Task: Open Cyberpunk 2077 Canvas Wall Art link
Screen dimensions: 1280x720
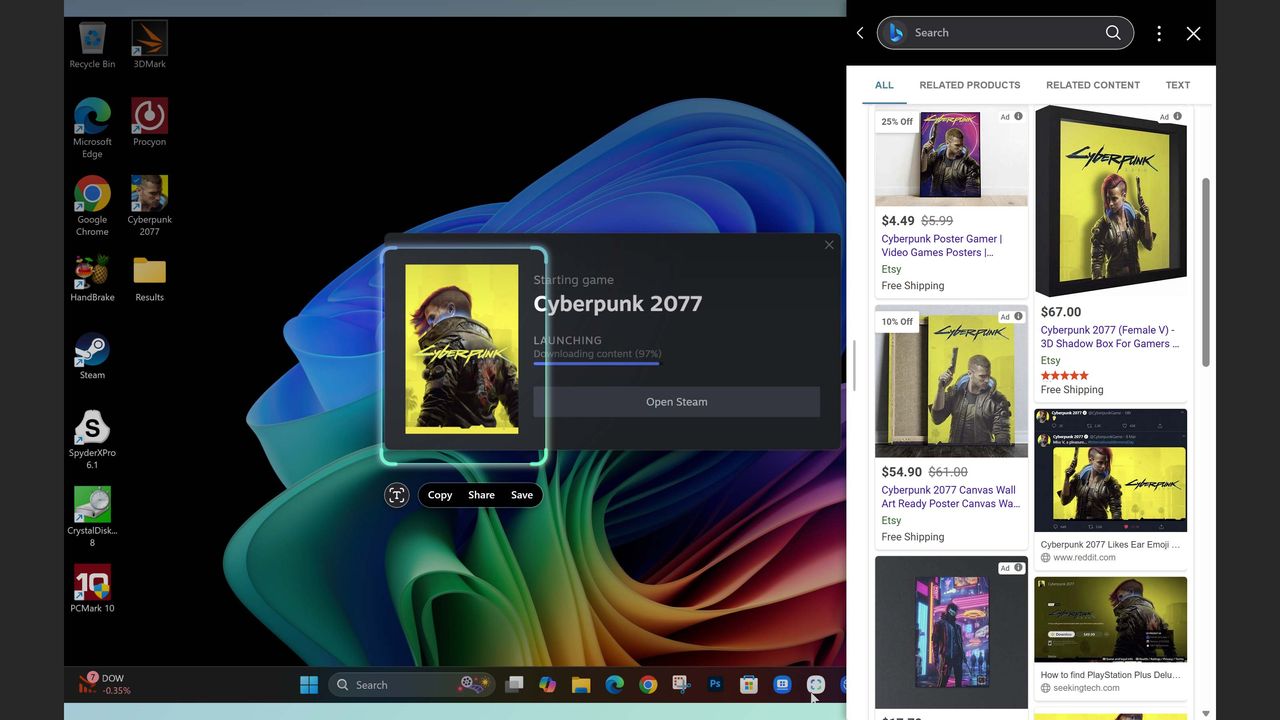Action: [x=950, y=497]
